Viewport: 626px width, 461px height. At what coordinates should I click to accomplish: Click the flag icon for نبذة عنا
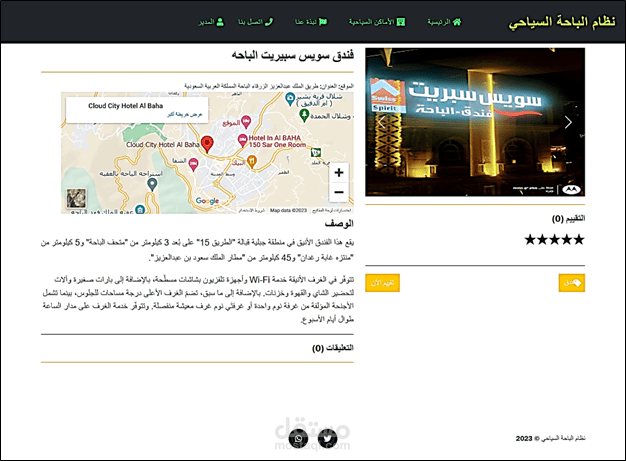pyautogui.click(x=323, y=22)
